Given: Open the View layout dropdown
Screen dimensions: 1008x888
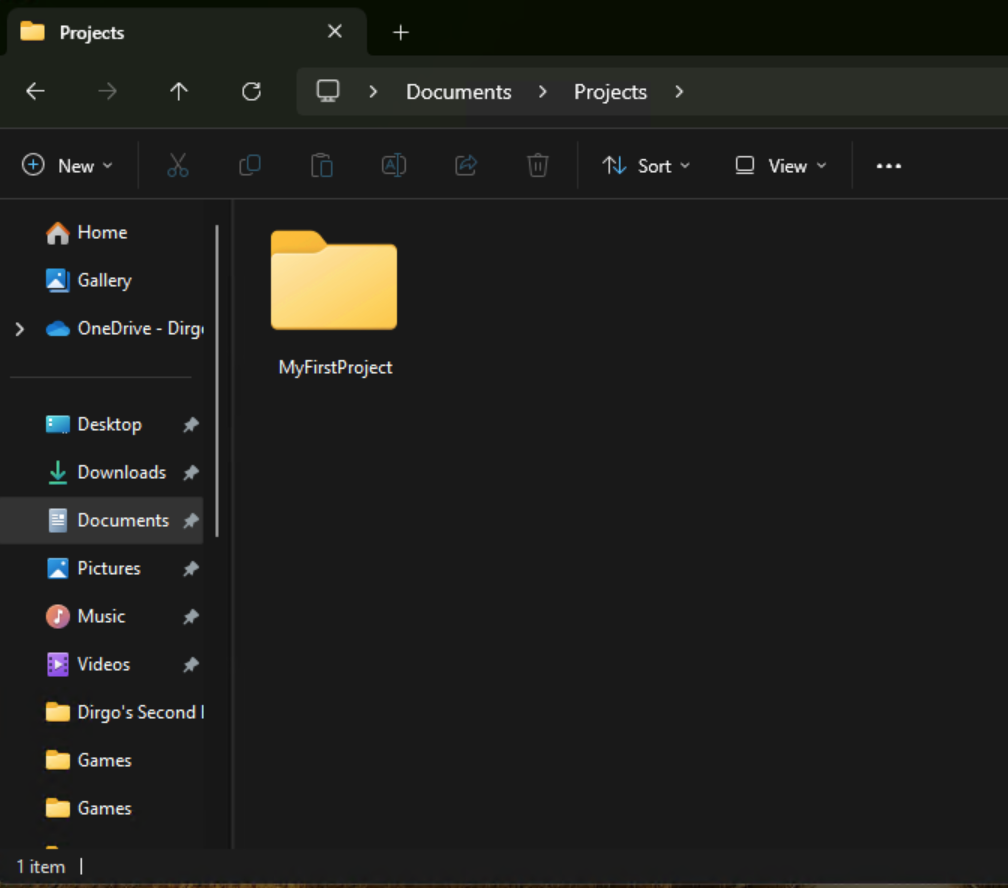Looking at the screenshot, I should coord(781,166).
